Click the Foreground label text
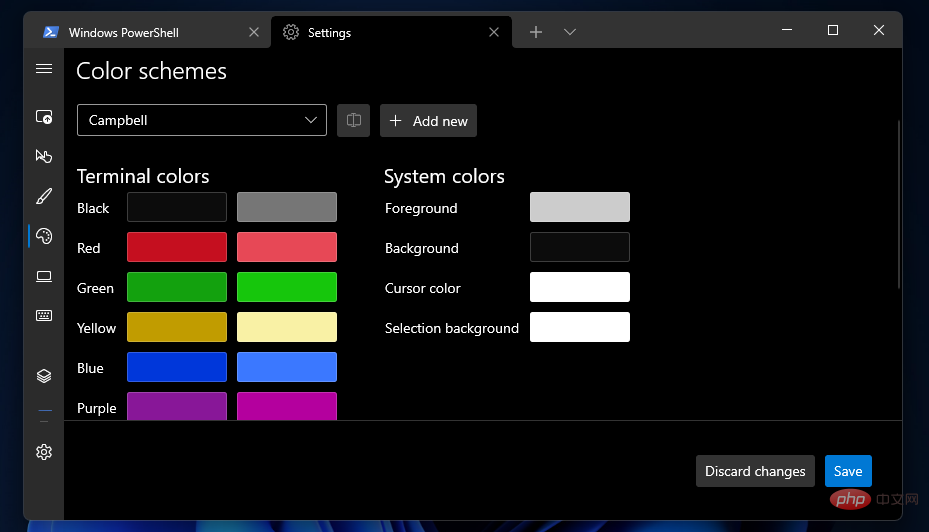The image size is (929, 532). pos(421,208)
